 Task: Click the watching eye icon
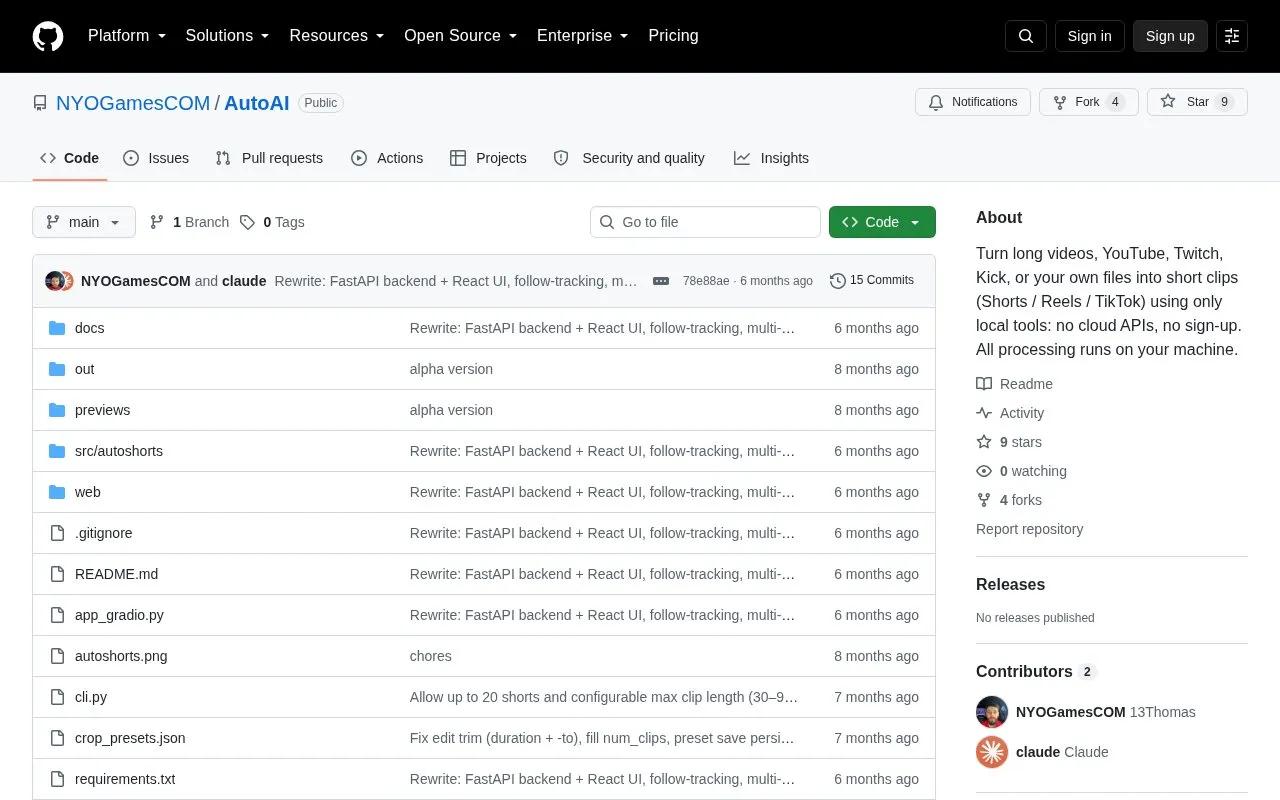[984, 471]
